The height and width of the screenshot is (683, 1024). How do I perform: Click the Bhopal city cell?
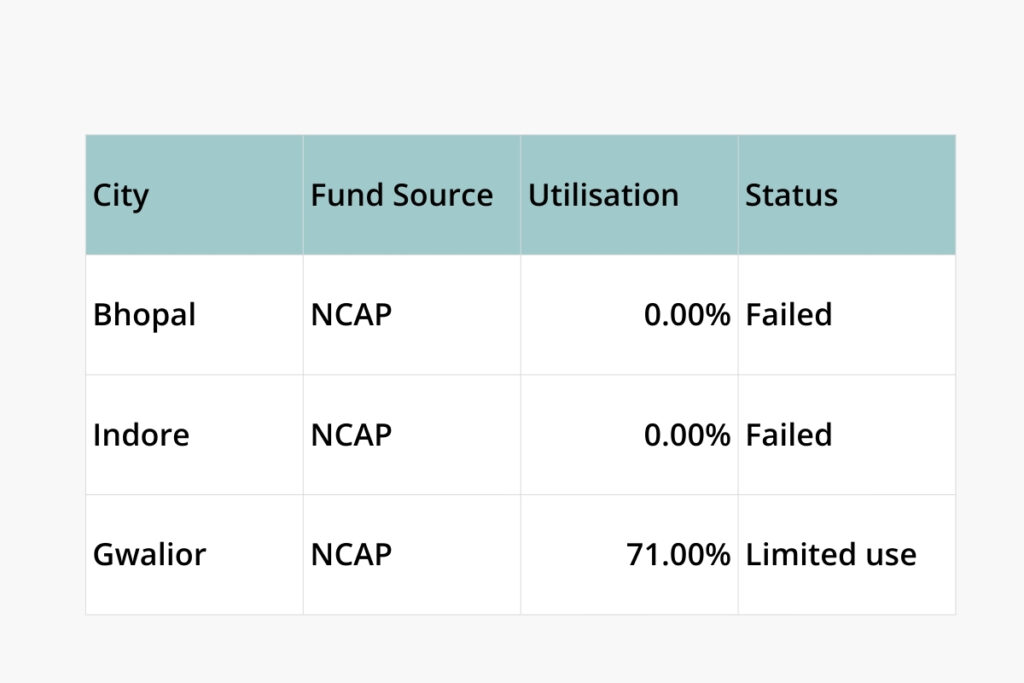click(144, 315)
